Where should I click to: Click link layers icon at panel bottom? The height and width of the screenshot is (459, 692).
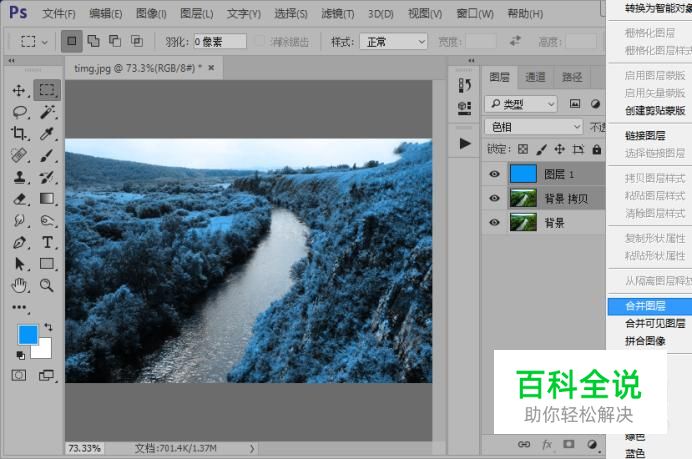(x=524, y=444)
